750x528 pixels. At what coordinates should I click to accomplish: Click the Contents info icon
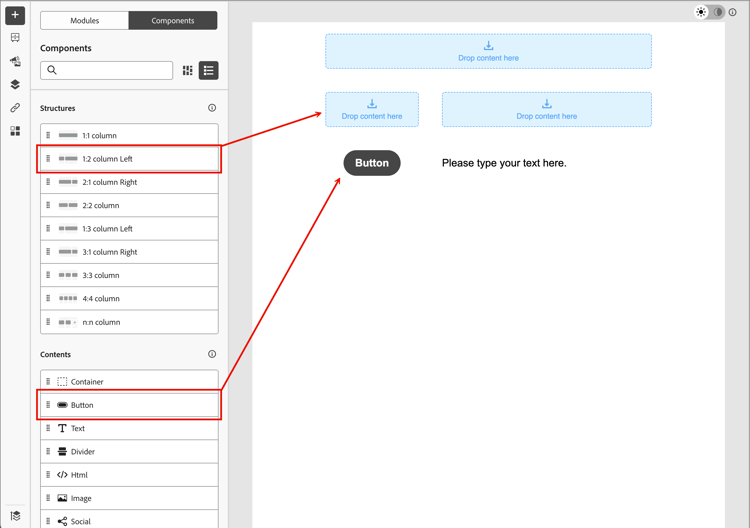coord(212,354)
